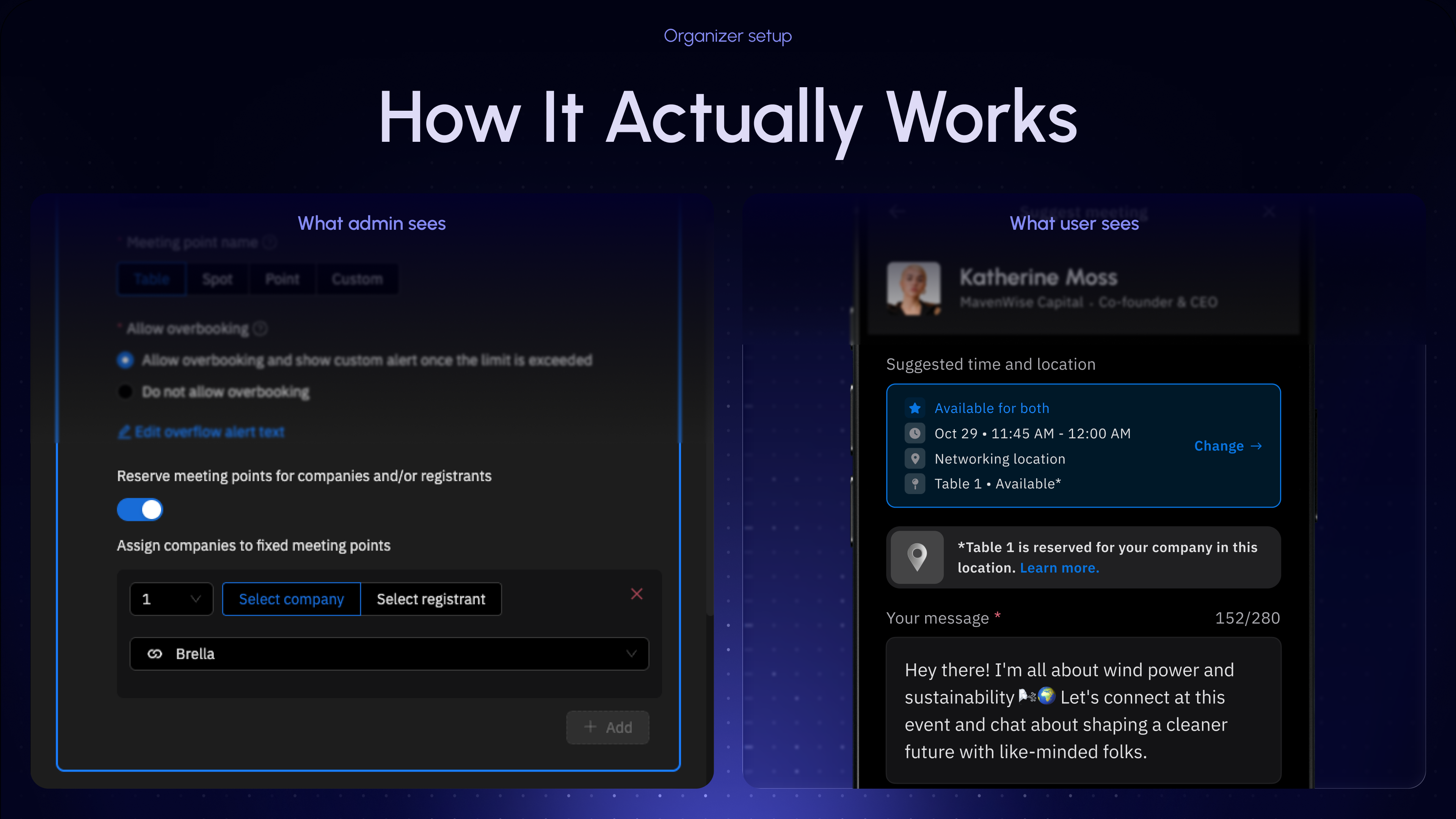Click the star icon next to Available for both

[915, 408]
